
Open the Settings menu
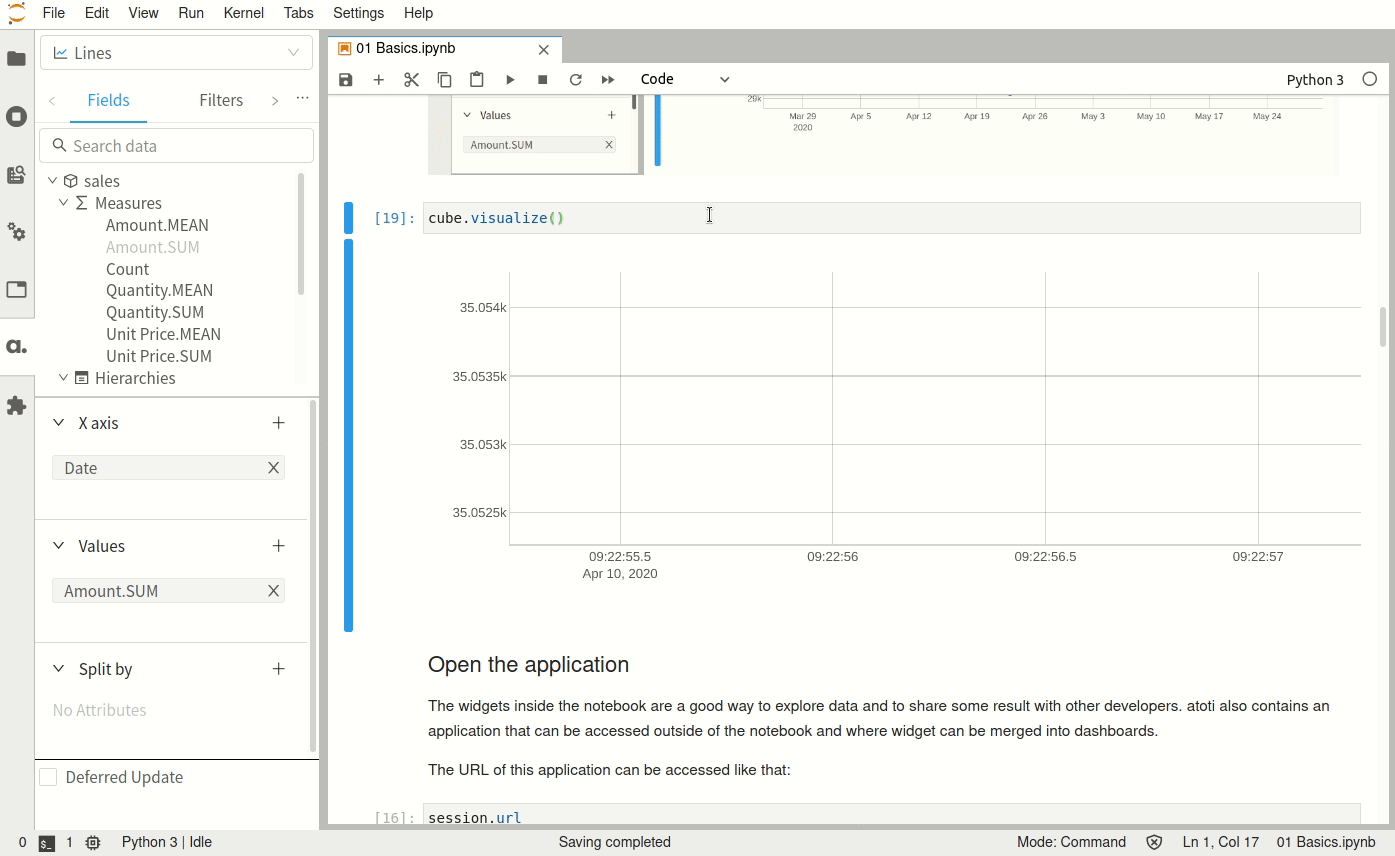359,13
